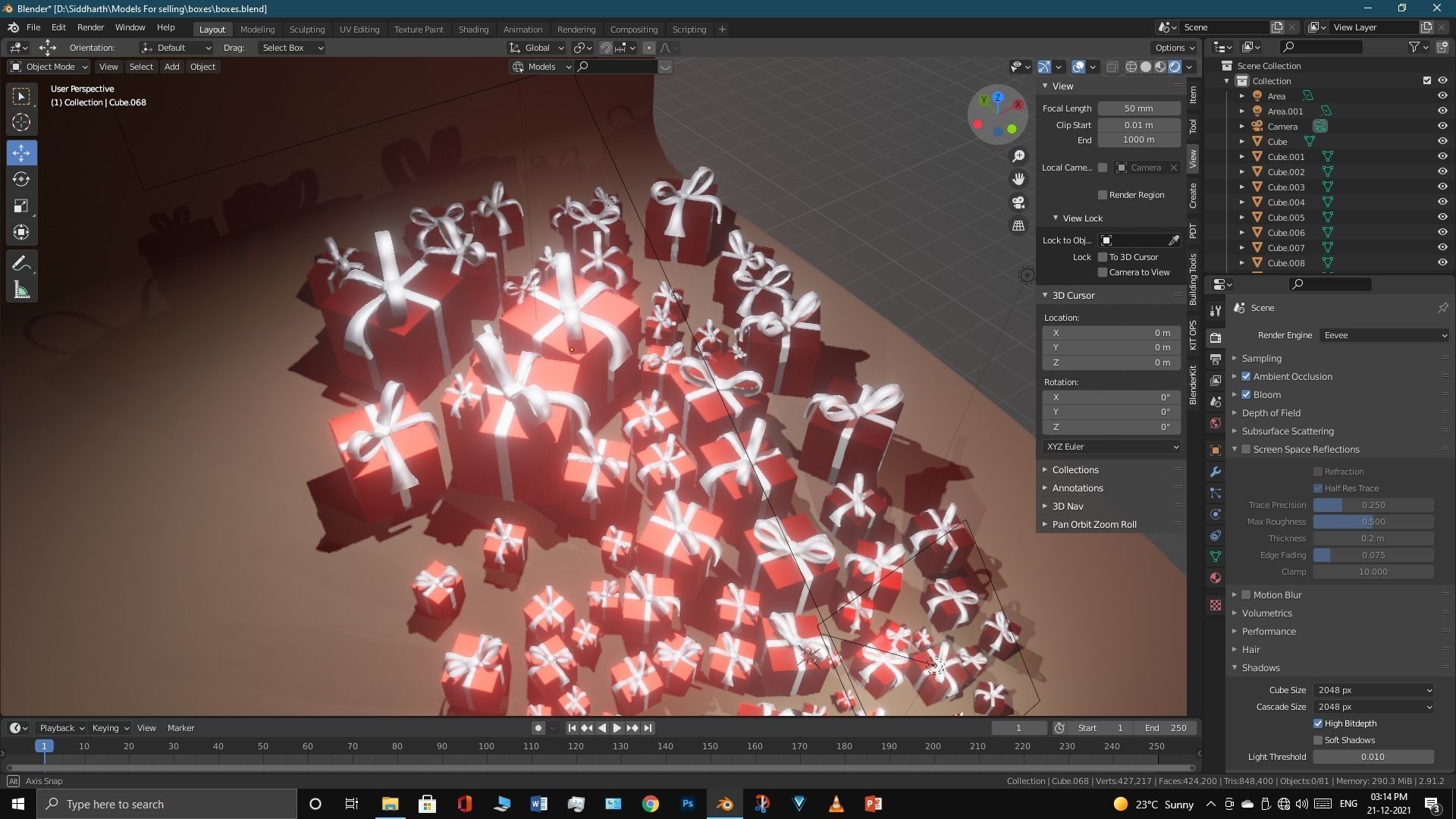The width and height of the screenshot is (1456, 819).
Task: Open the Render menu
Action: click(x=90, y=27)
